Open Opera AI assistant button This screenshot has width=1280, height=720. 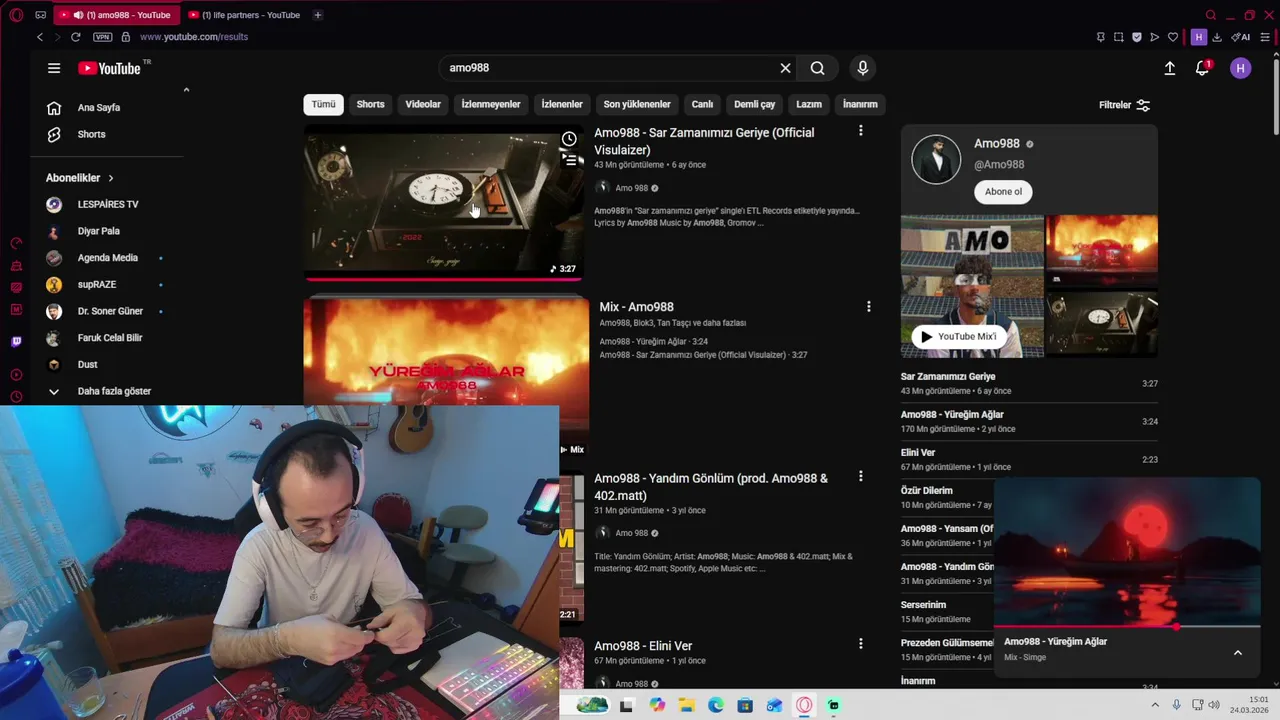coord(1241,37)
